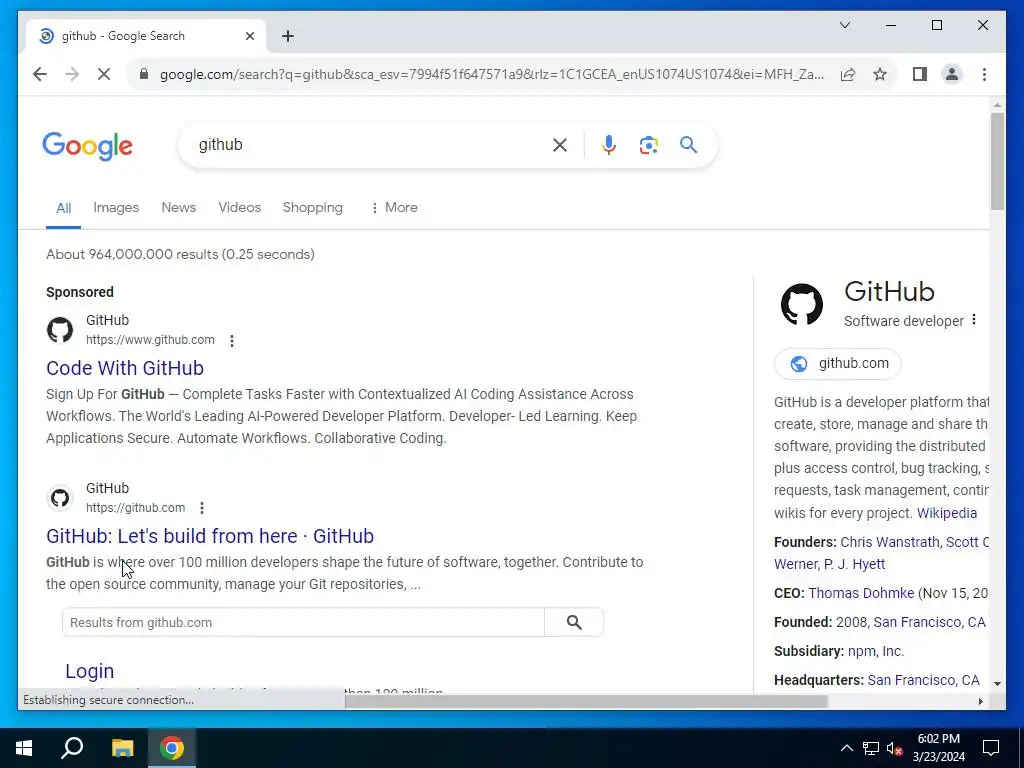Show hidden system tray icons

tap(846, 748)
